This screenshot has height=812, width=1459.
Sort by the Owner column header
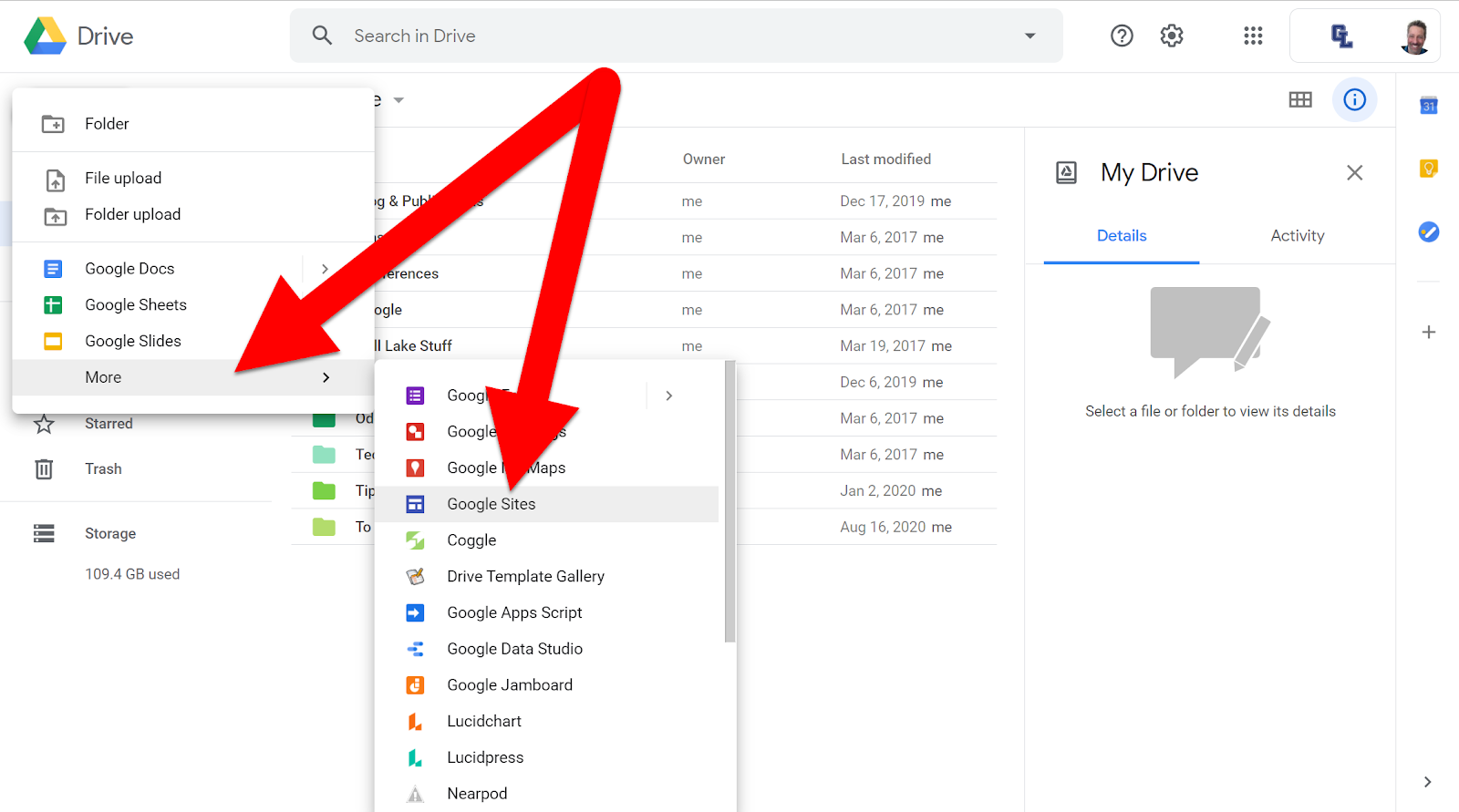[x=704, y=159]
